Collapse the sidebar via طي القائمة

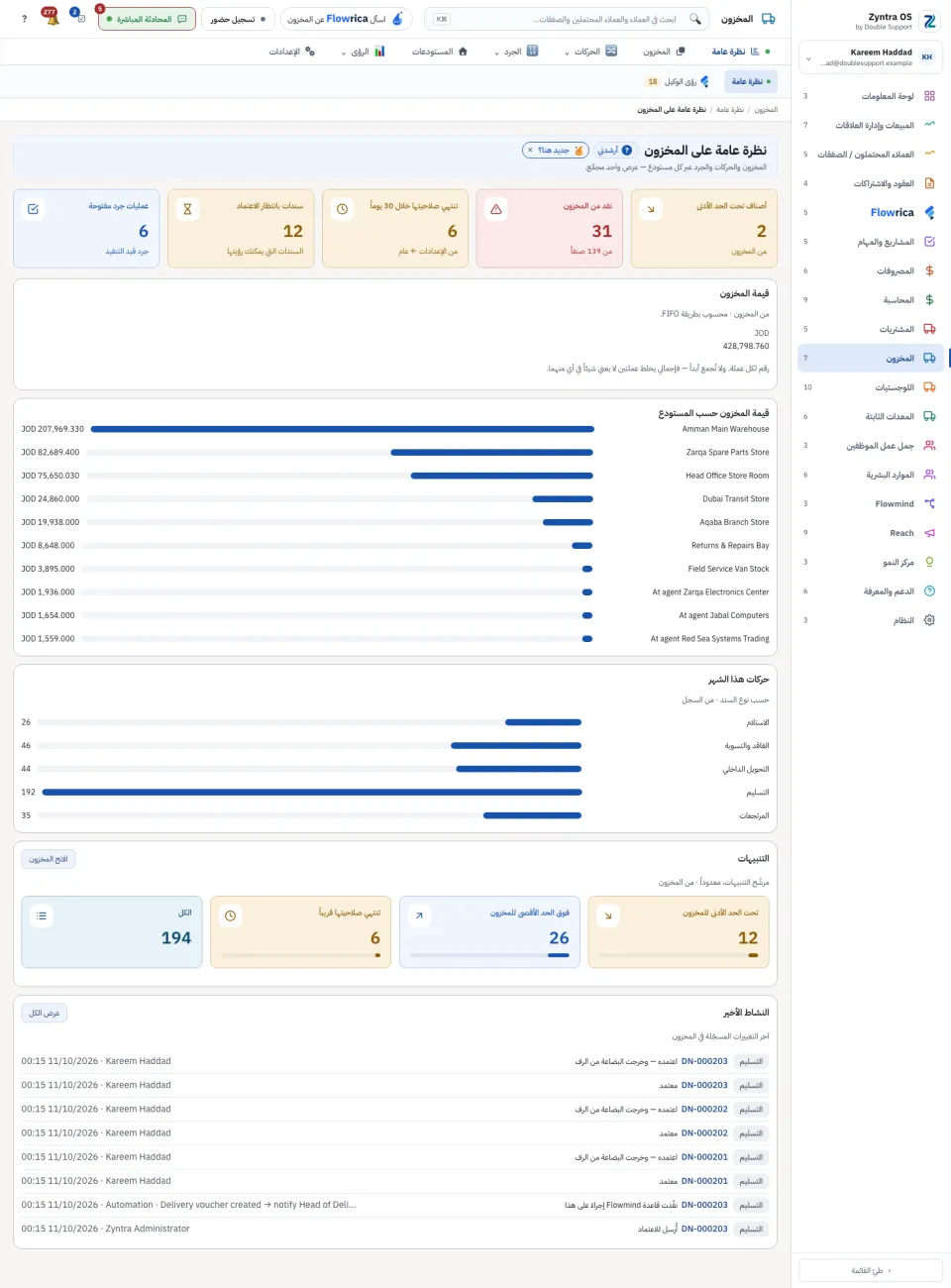pos(871,1270)
